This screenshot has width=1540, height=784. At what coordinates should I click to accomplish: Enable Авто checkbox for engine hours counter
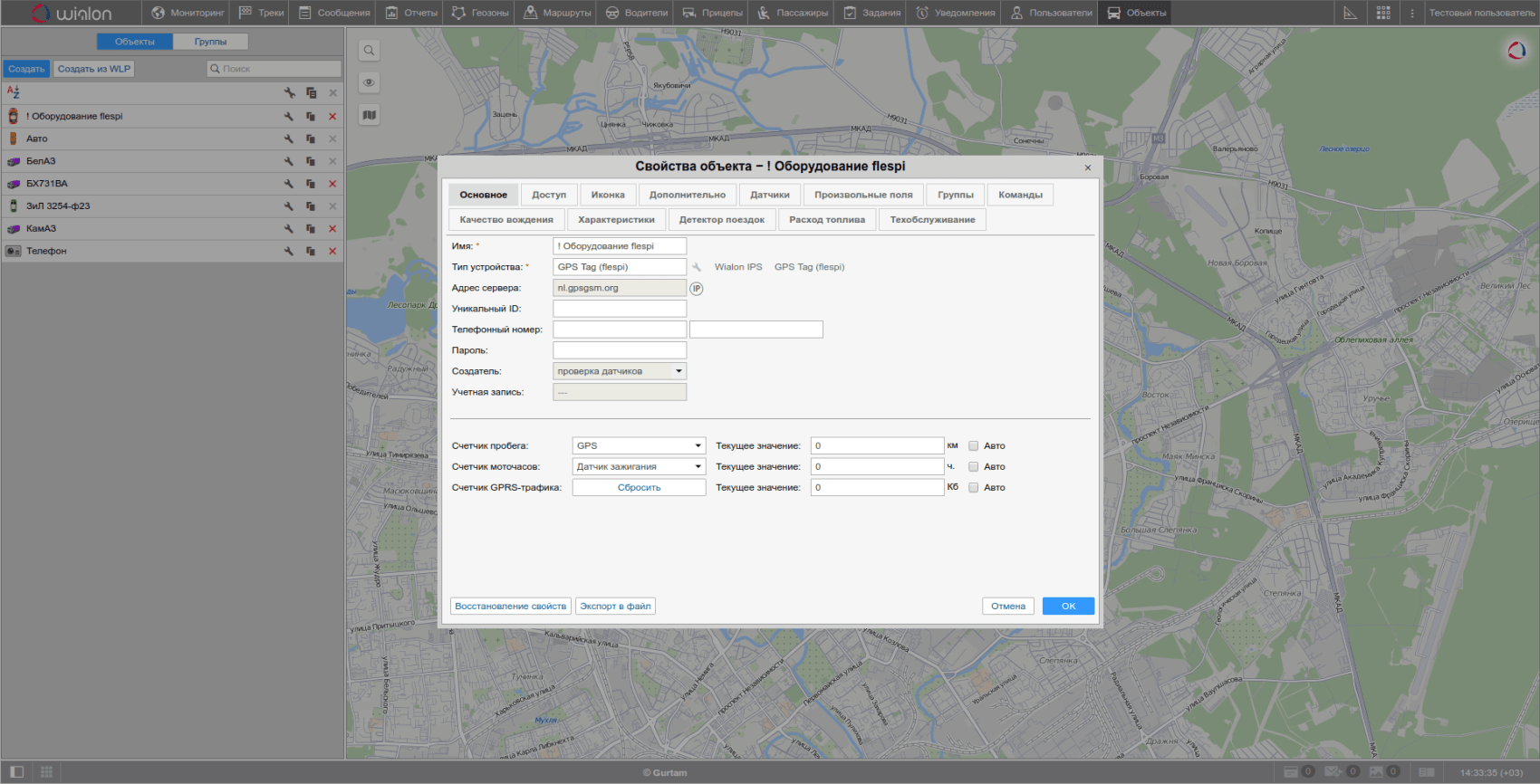(974, 467)
